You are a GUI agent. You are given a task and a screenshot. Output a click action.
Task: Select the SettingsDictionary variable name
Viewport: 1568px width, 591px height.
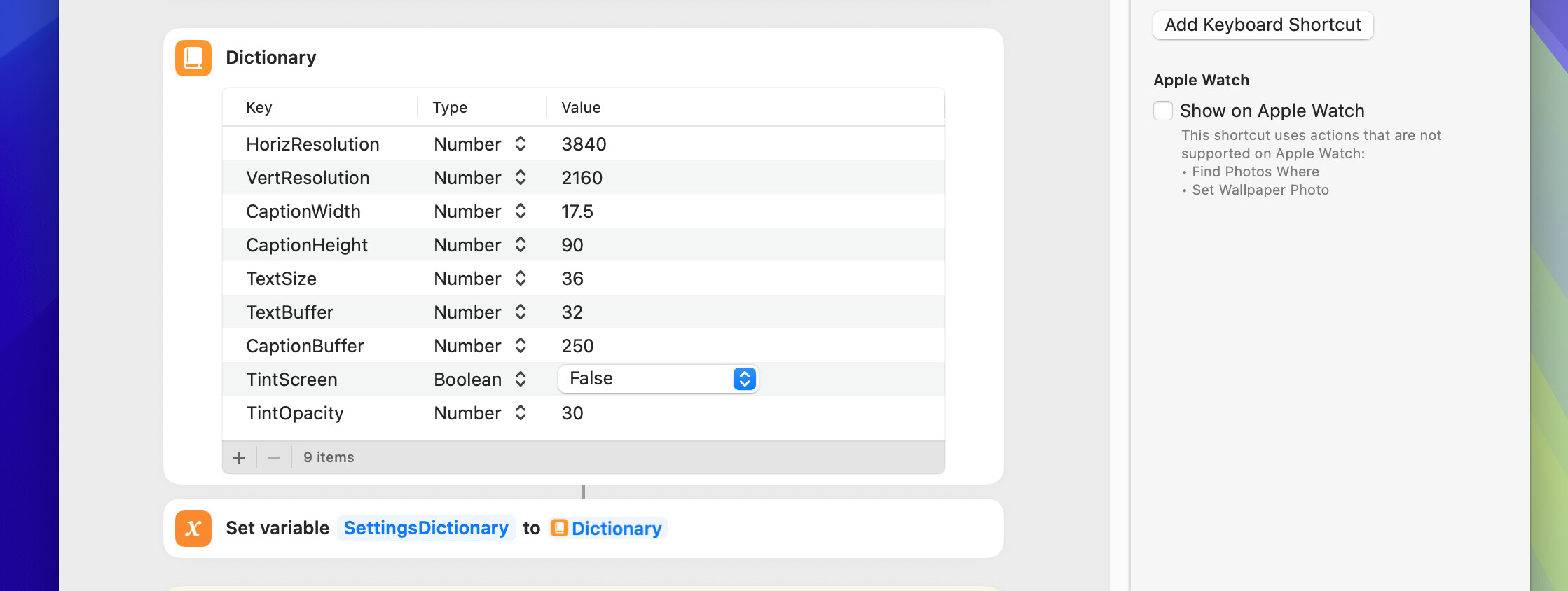coord(426,528)
